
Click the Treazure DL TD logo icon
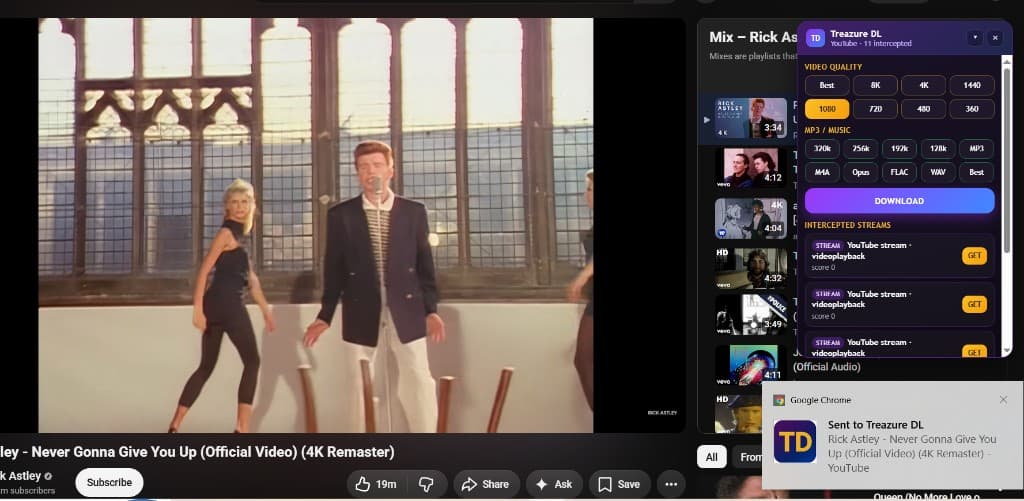pos(815,38)
